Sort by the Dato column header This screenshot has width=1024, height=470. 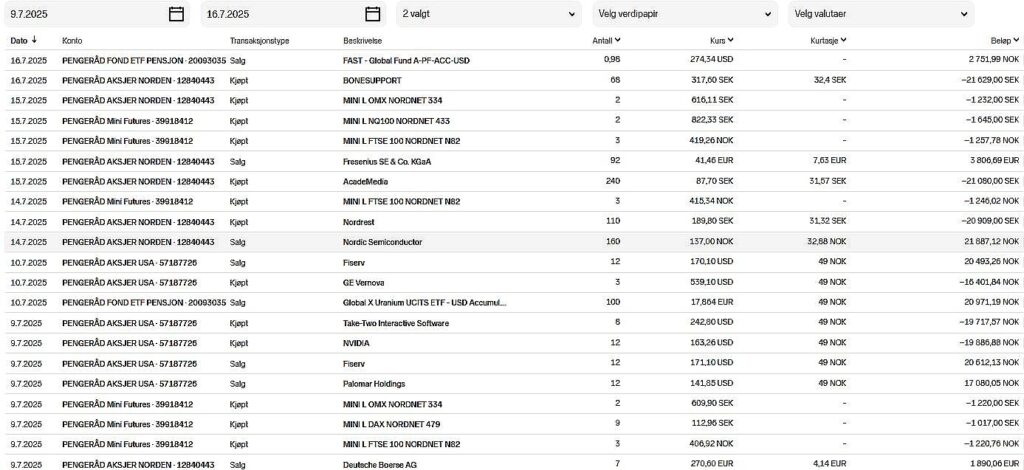tap(24, 40)
